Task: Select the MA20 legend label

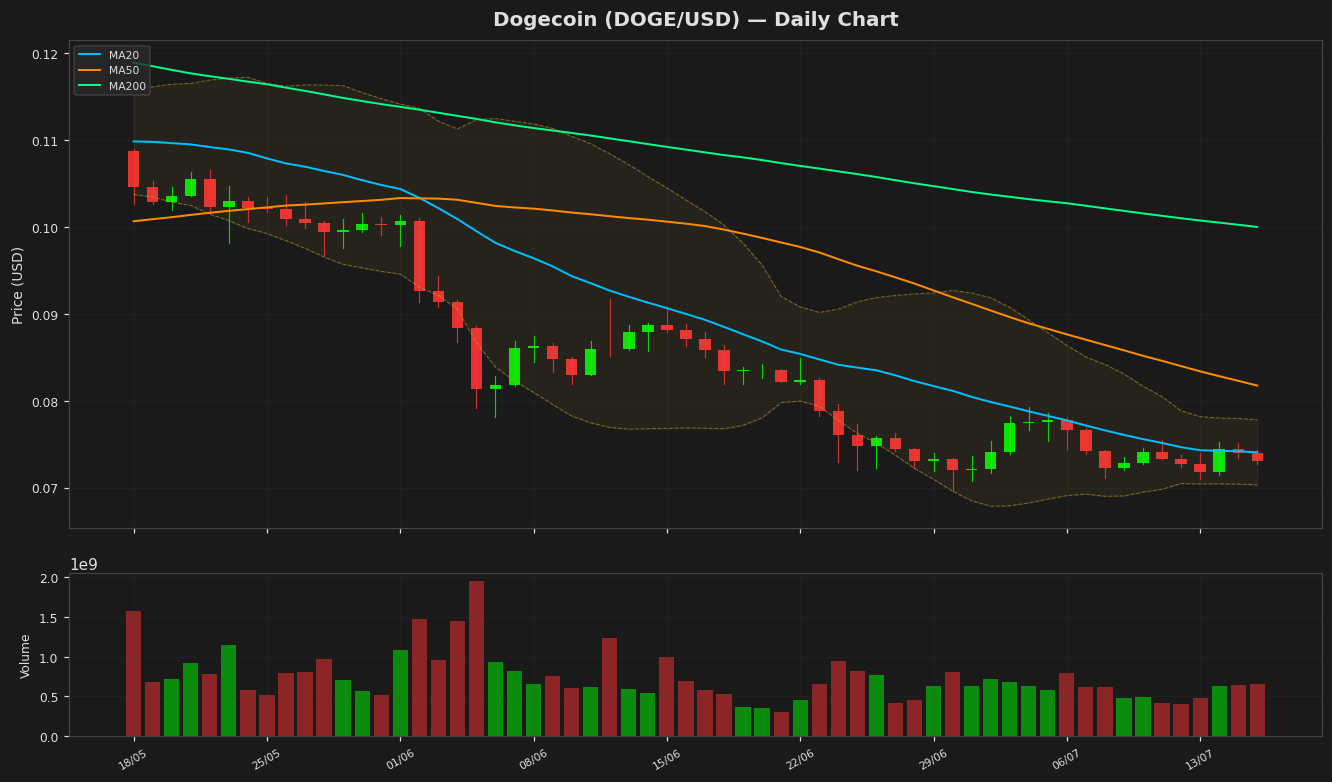Action: click(122, 55)
